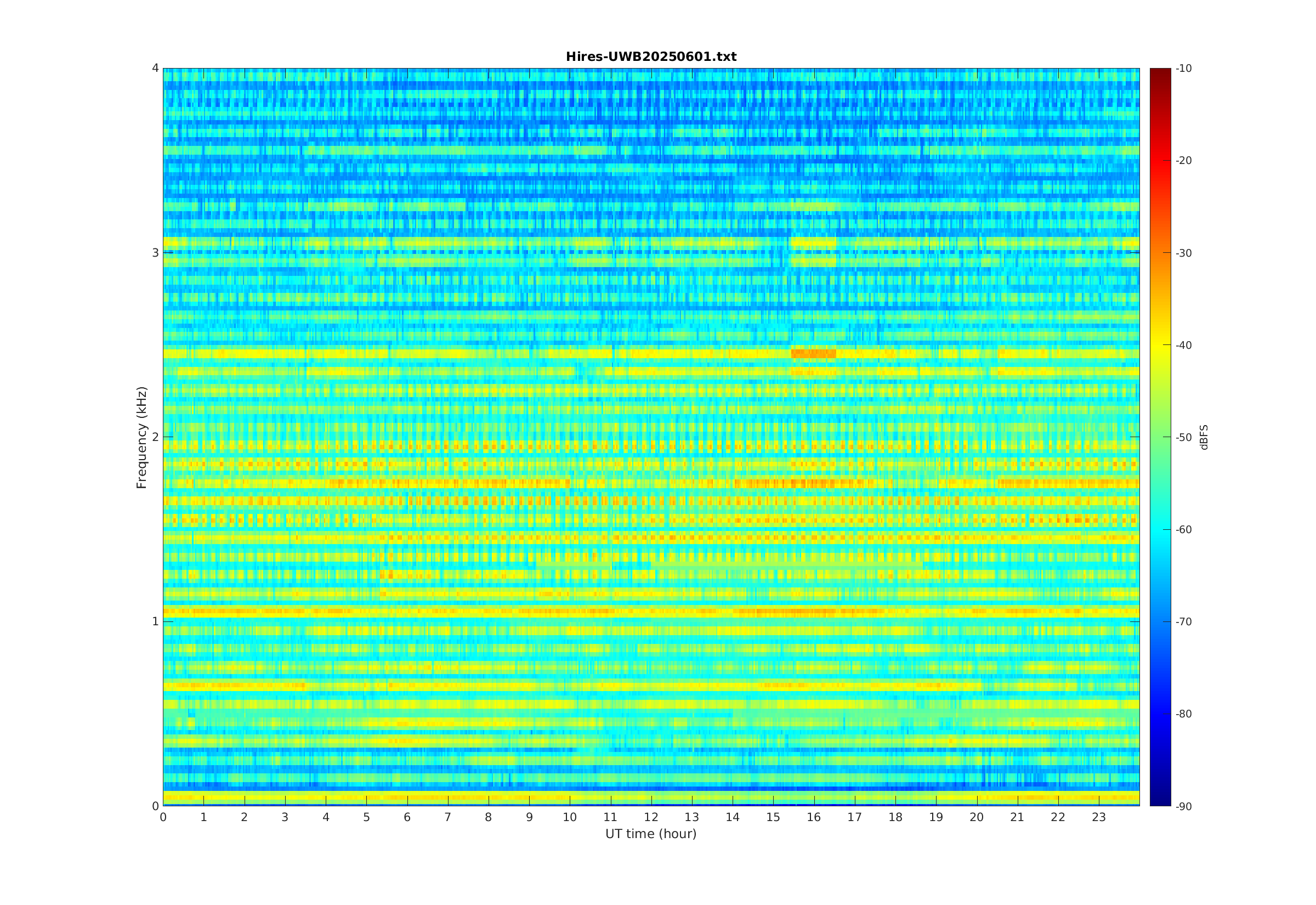The height and width of the screenshot is (905, 1316).
Task: Click tick label 3 on the frequency axis
Action: [155, 252]
